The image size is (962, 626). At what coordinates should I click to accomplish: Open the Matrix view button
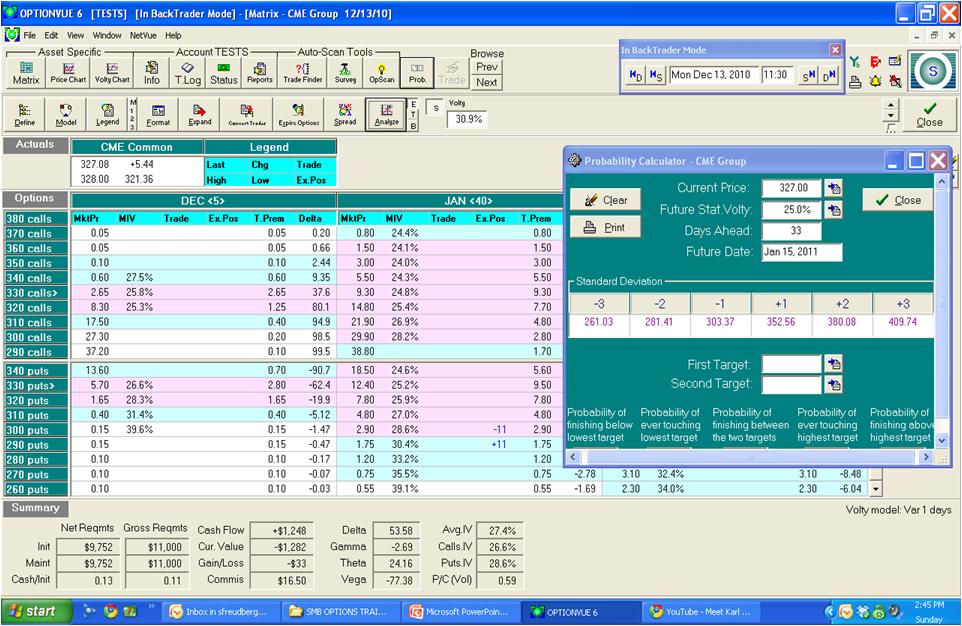tap(26, 73)
